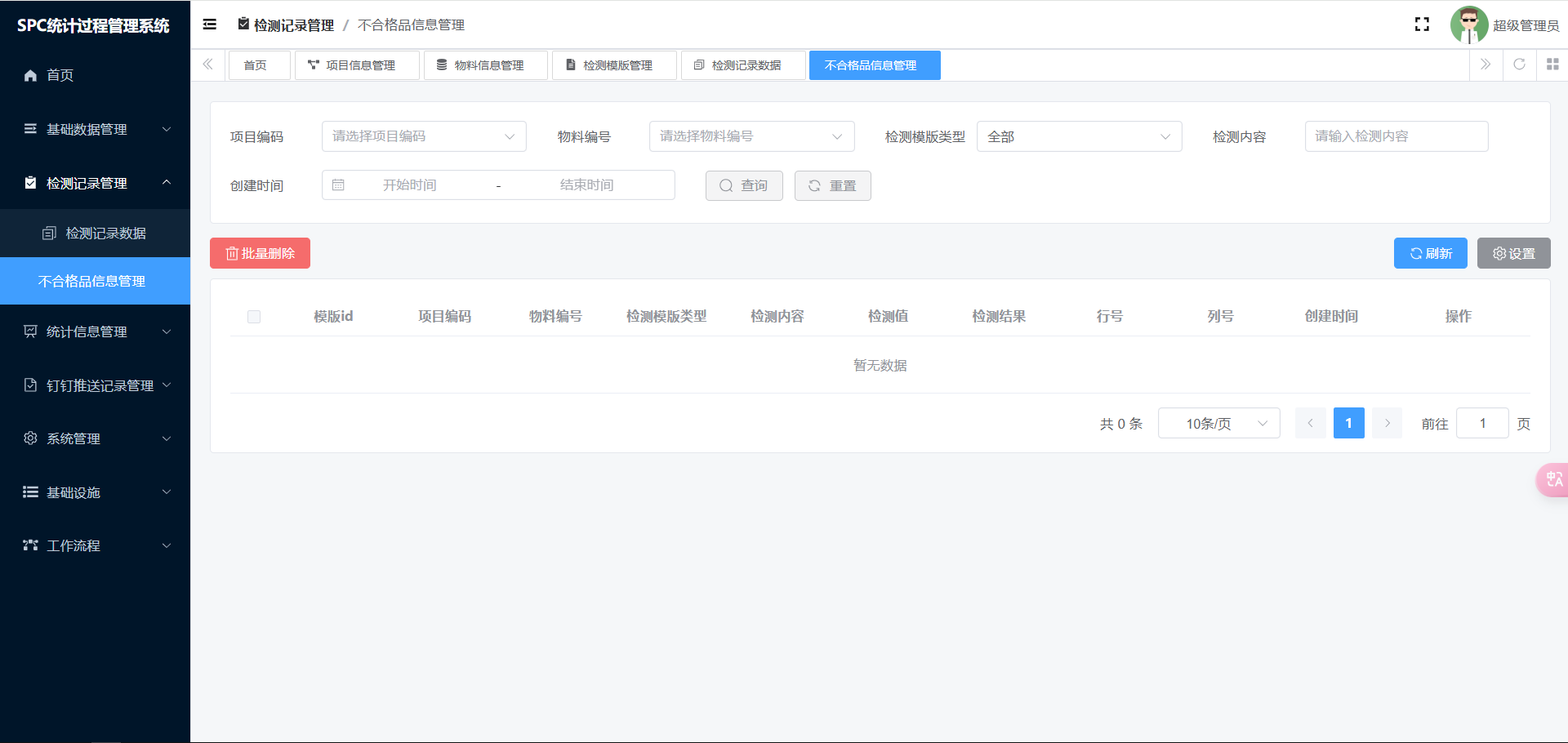Click the 基础数据管理 menu icon

30,129
